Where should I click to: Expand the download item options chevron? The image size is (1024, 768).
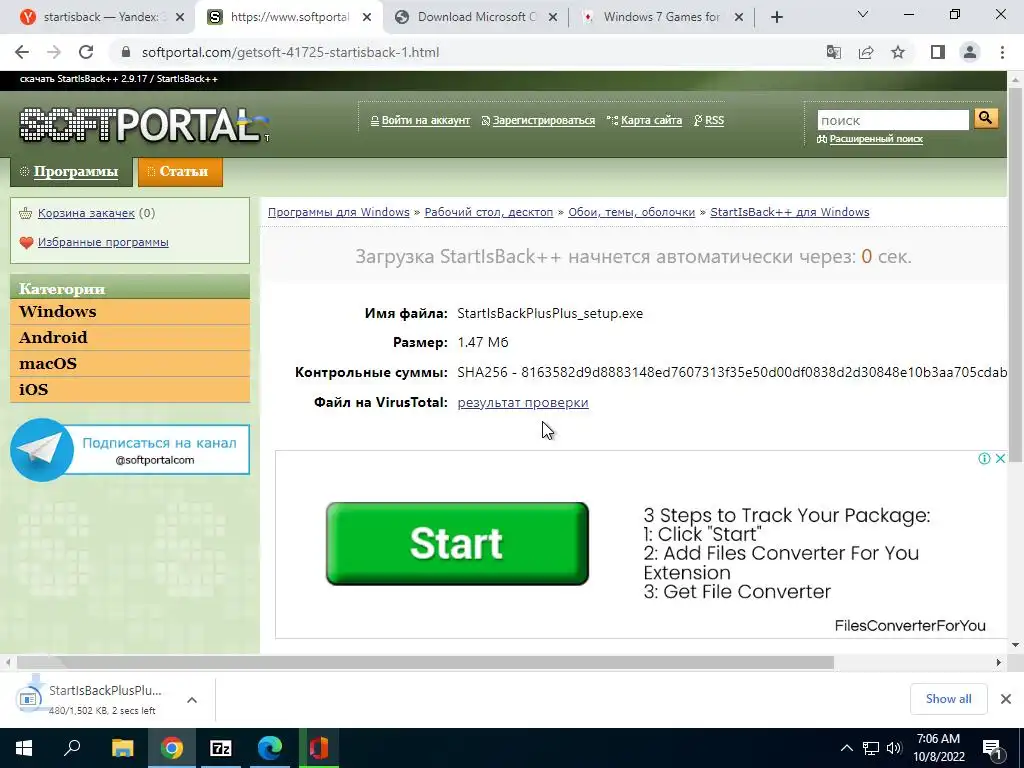pos(192,699)
